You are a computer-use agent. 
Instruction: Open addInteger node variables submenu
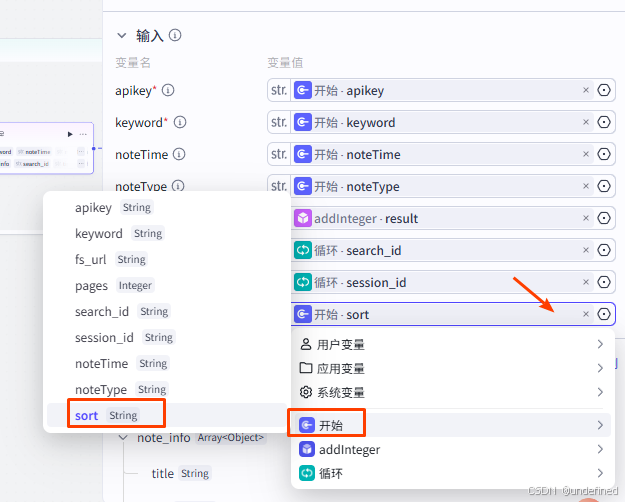pyautogui.click(x=452, y=449)
